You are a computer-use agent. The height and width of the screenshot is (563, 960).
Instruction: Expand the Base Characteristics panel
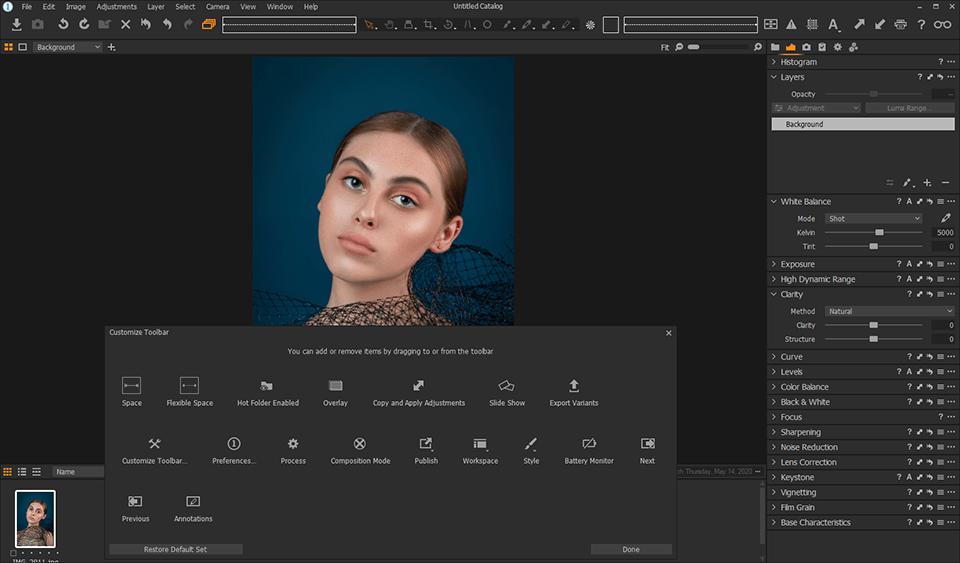point(774,523)
